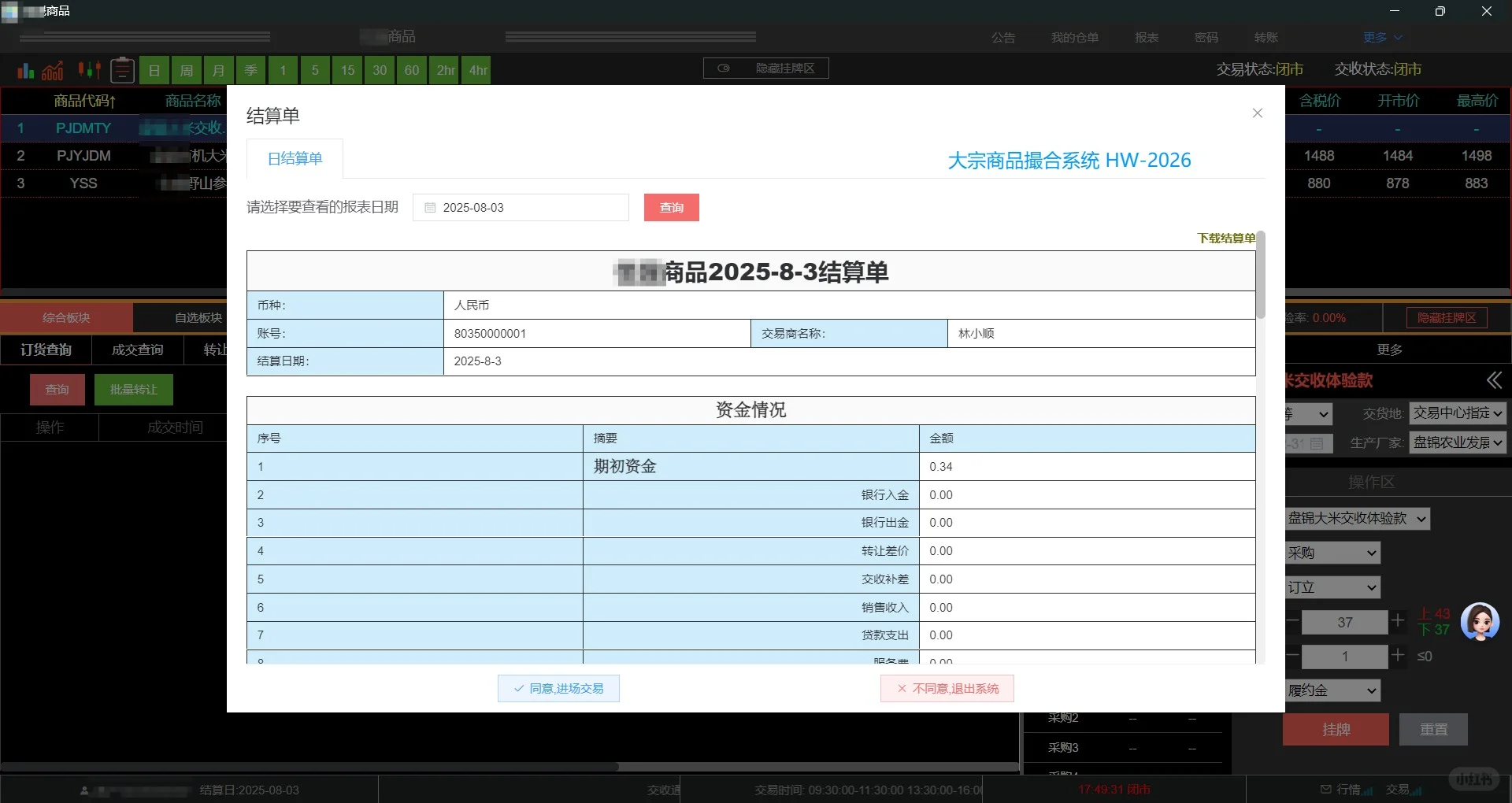The height and width of the screenshot is (803, 1512).
Task: Toggle the 隐藏挂牌区 eye switch at top
Action: pos(724,68)
